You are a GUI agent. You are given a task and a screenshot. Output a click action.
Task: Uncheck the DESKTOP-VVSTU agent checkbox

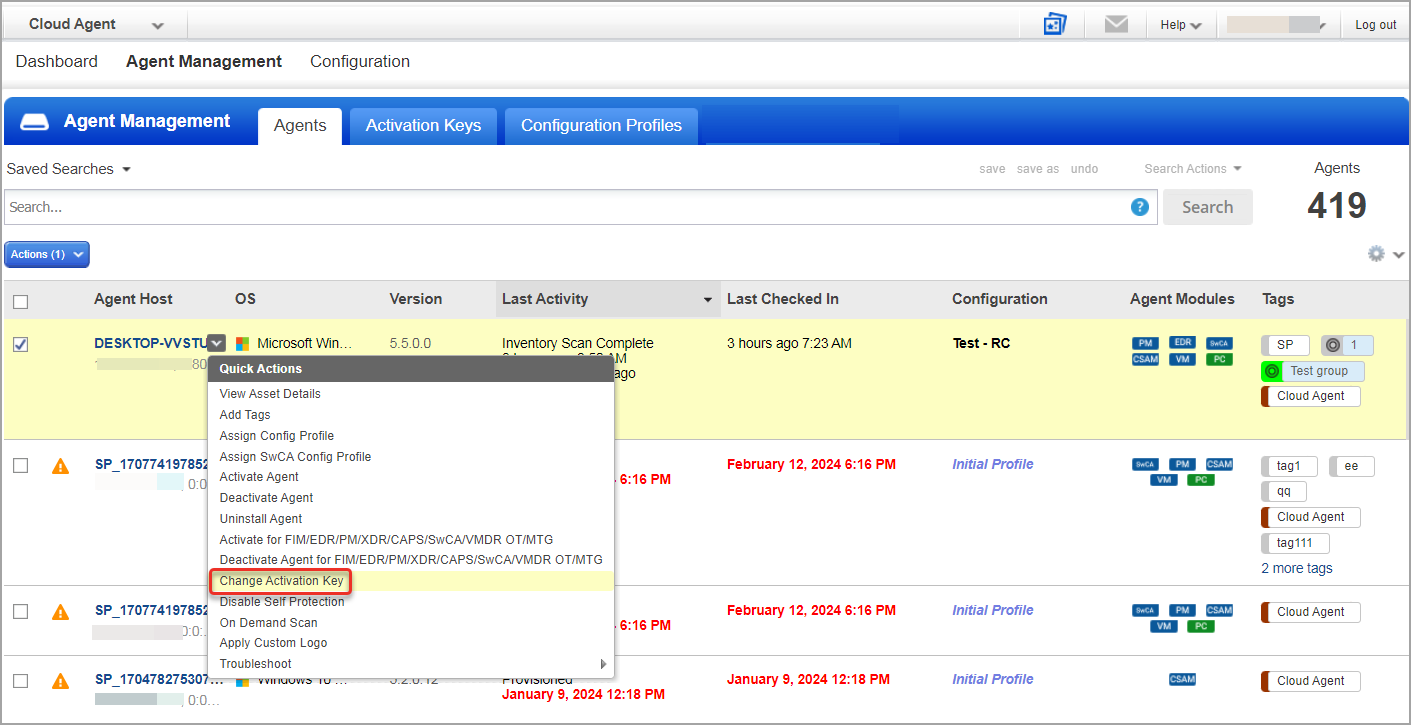pyautogui.click(x=21, y=344)
